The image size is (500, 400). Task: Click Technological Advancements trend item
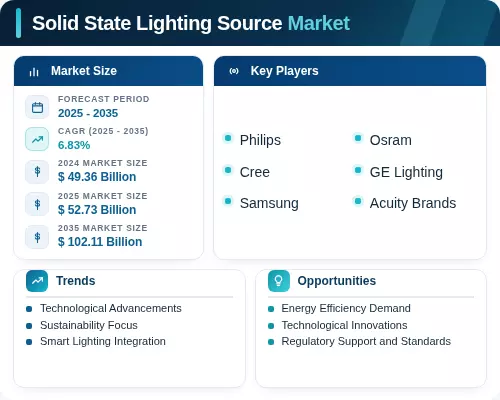click(111, 308)
